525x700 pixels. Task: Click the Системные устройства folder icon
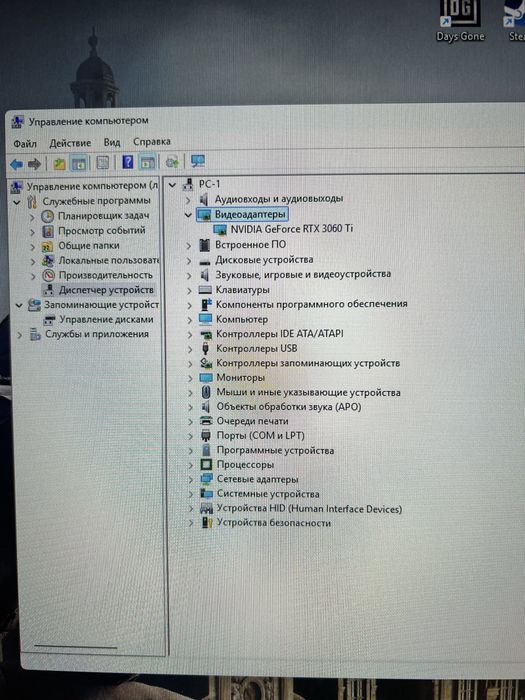[x=206, y=494]
